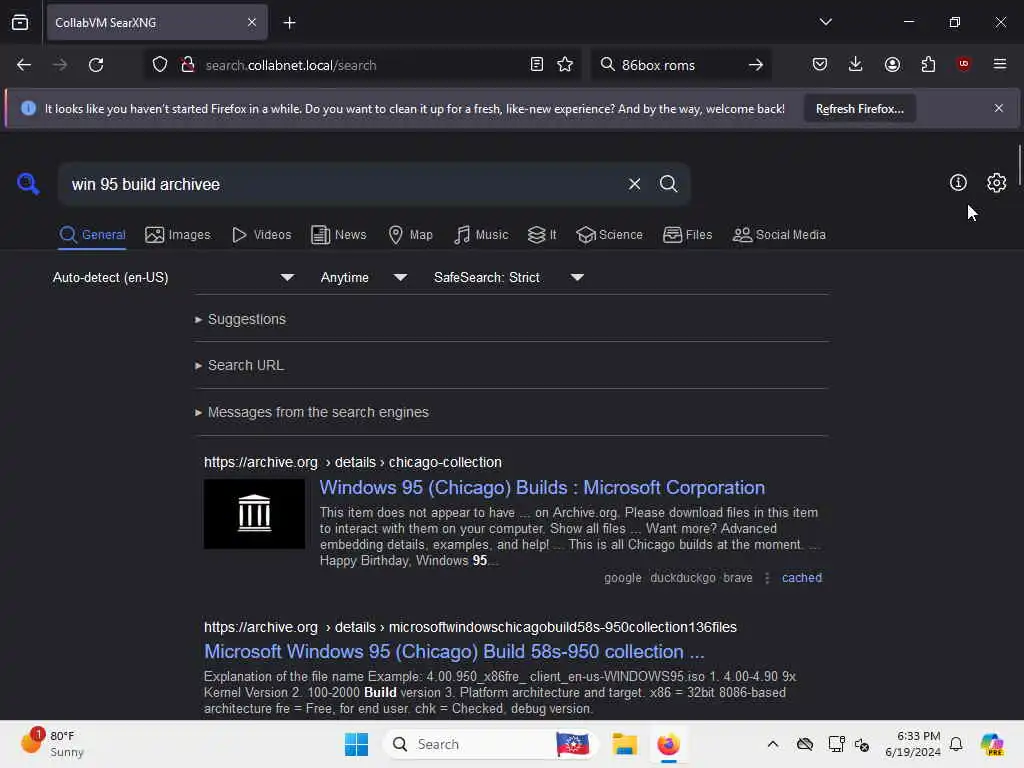The height and width of the screenshot is (768, 1024).
Task: Focus the SearXNG search query field
Action: (340, 184)
